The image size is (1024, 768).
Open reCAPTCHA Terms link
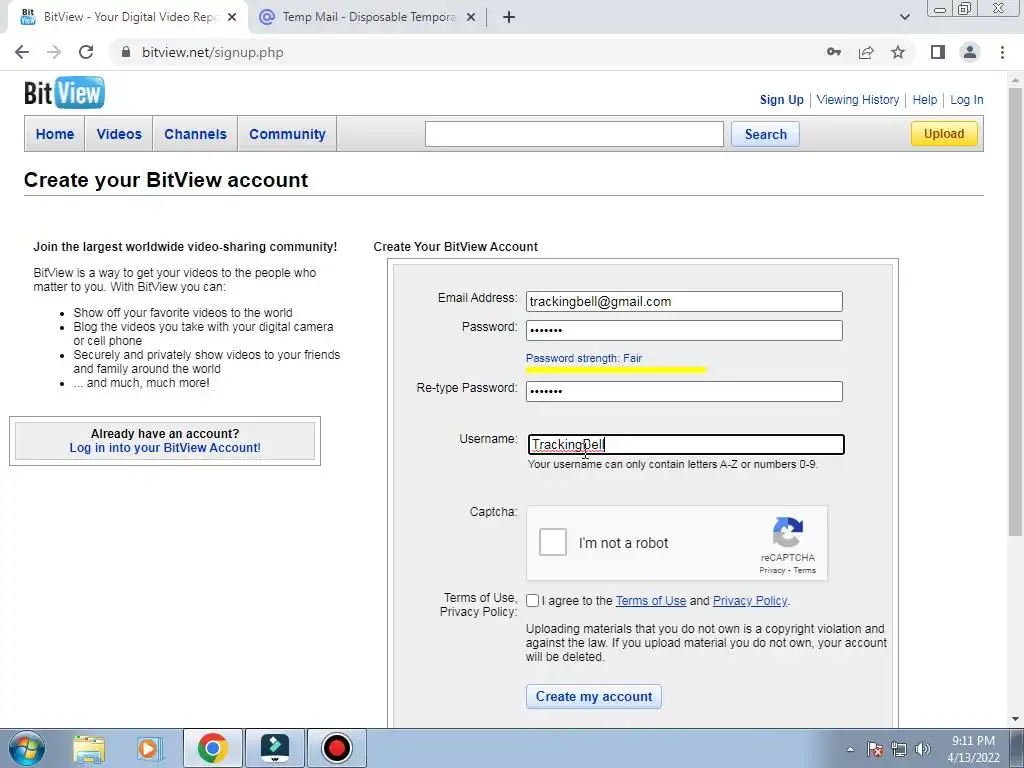pos(805,570)
